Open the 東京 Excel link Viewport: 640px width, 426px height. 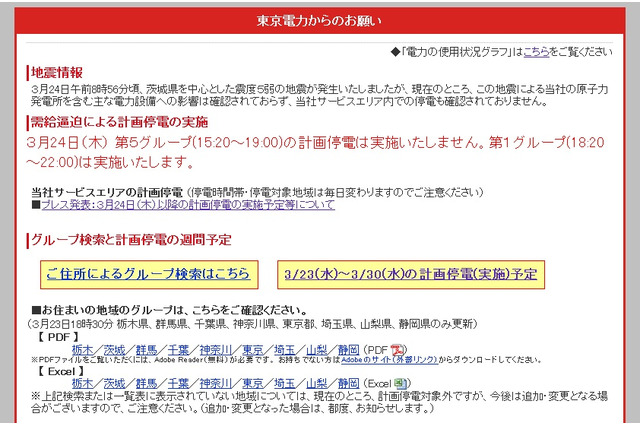coord(253,383)
